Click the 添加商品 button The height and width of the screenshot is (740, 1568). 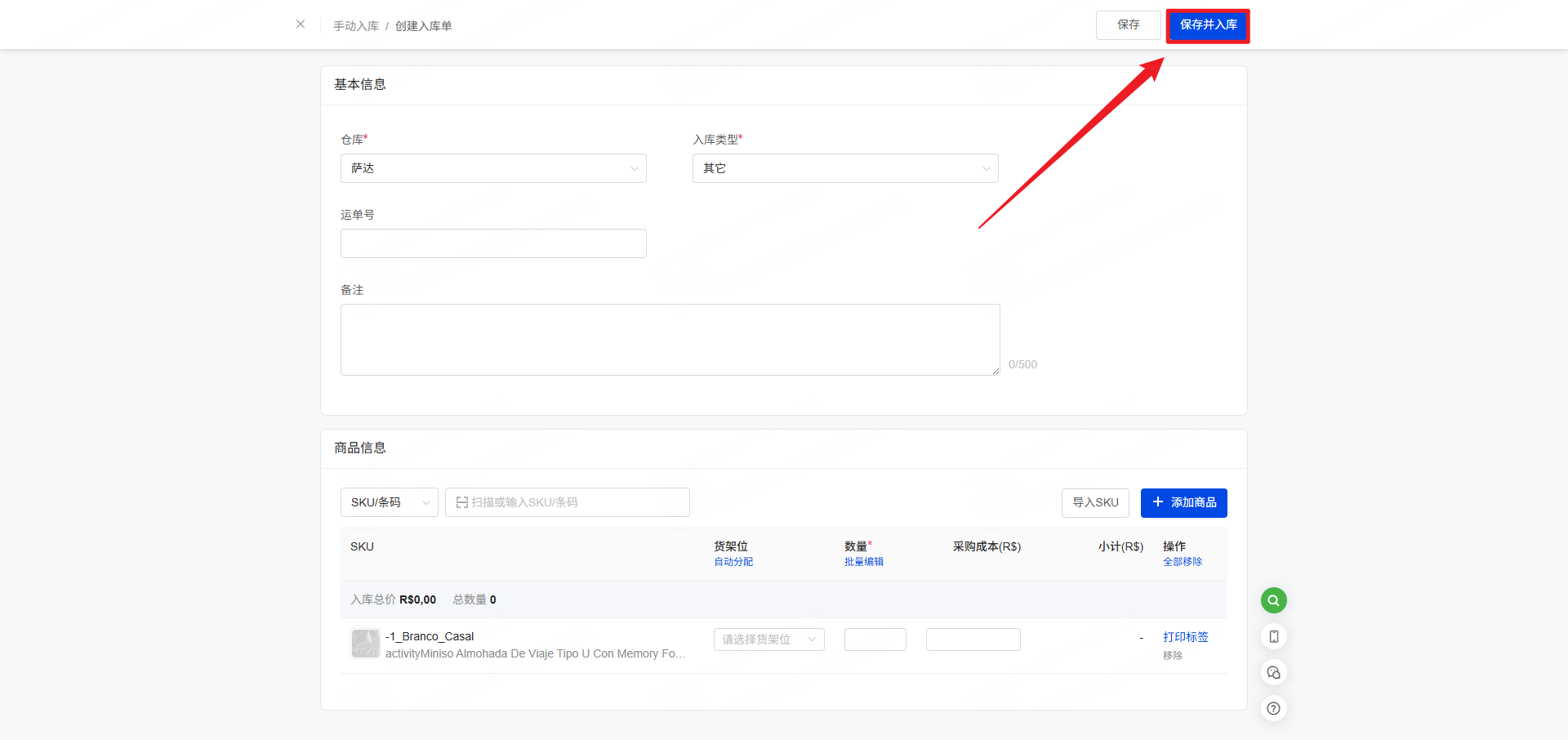point(1183,503)
